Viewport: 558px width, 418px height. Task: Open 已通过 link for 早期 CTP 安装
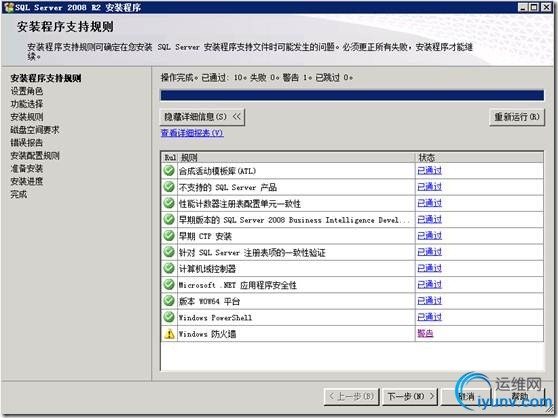(x=430, y=236)
